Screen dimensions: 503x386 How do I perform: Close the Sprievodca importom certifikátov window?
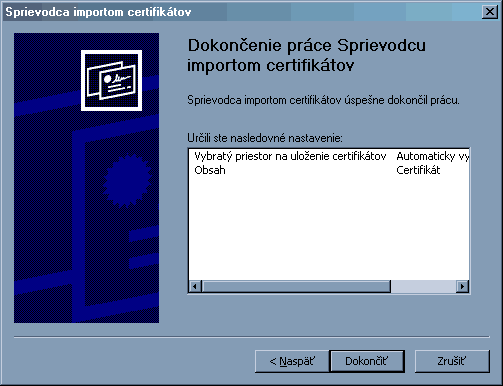coord(490,12)
